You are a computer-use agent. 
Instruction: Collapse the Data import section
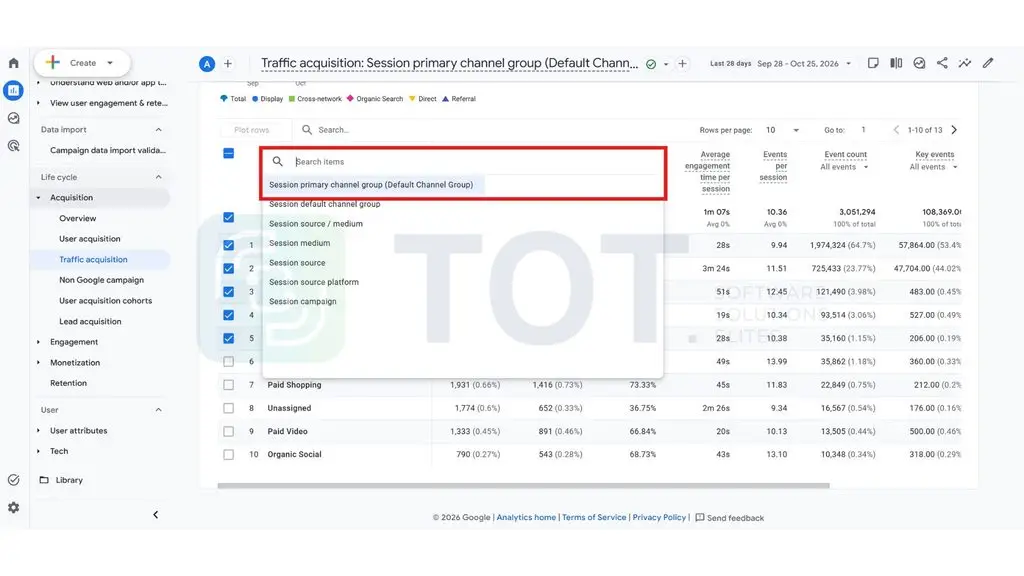tap(159, 130)
